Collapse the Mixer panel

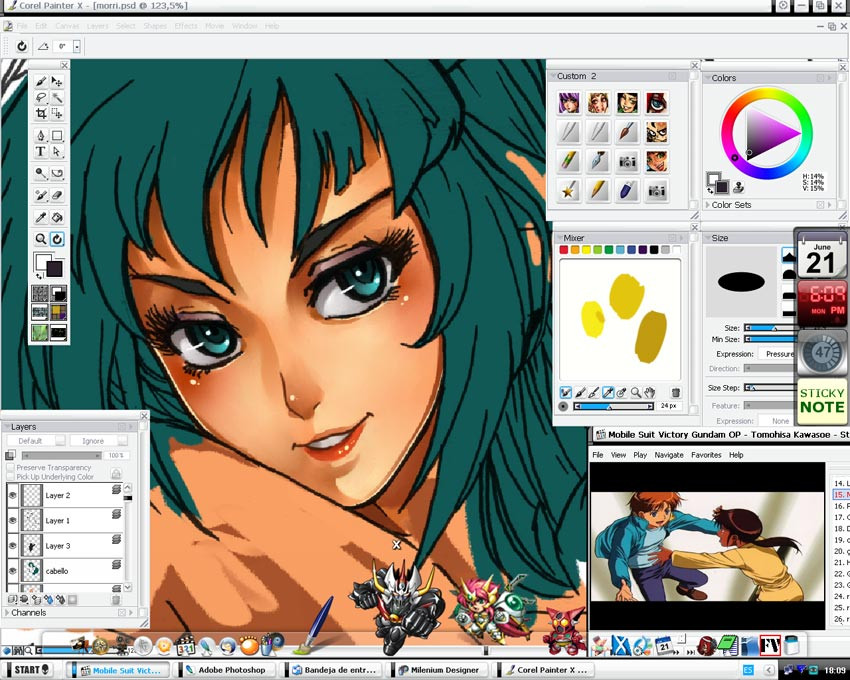(559, 238)
